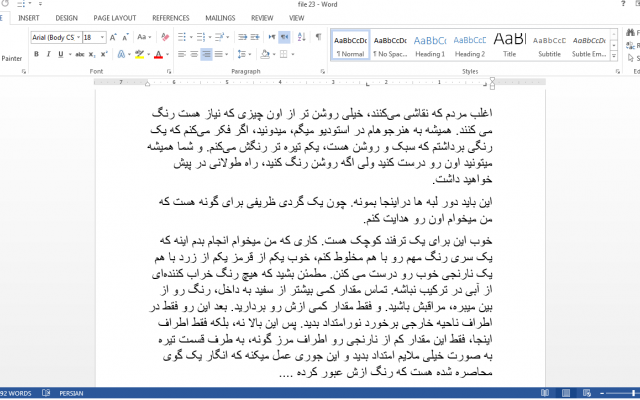The image size is (640, 400).
Task: Open the Styles pane launcher
Action: pos(617,71)
